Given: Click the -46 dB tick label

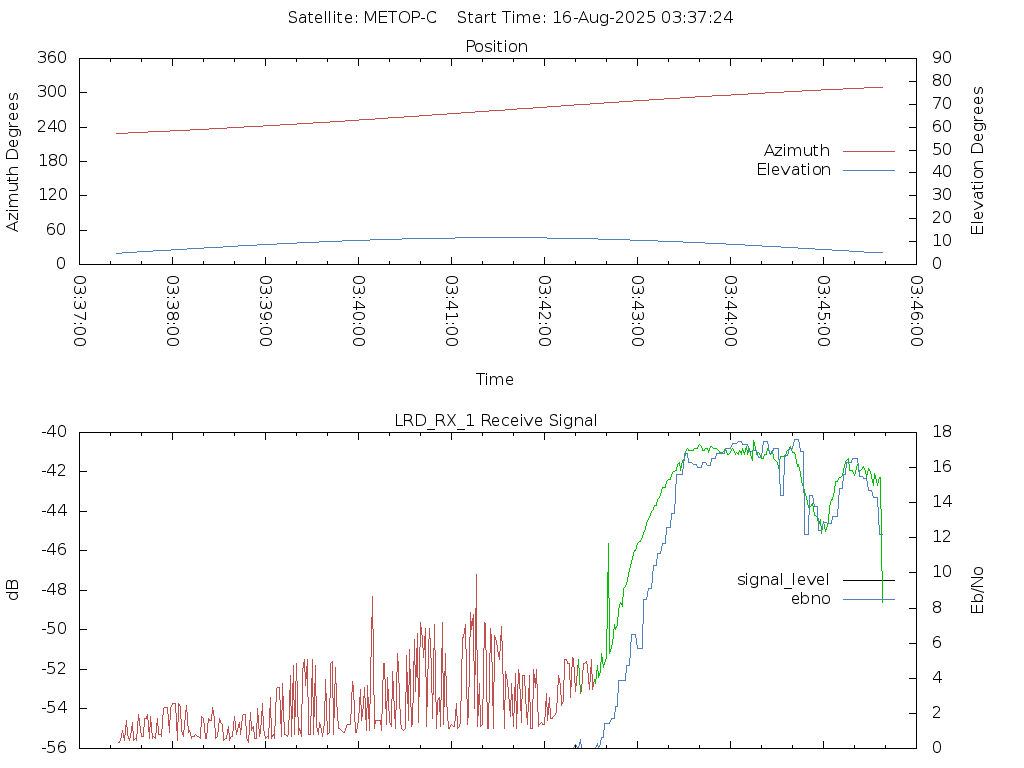Looking at the screenshot, I should 54,550.
